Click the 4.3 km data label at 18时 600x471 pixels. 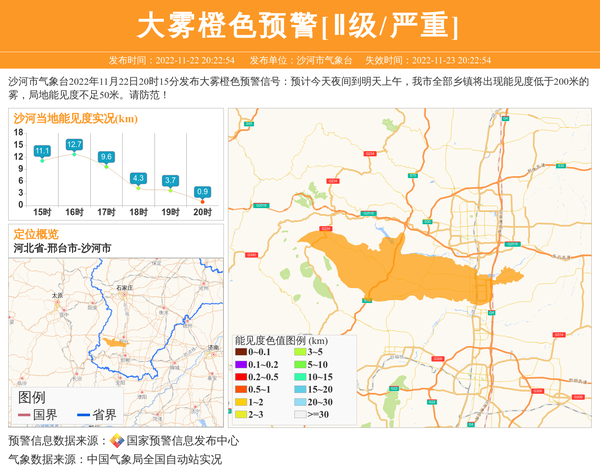138,178
